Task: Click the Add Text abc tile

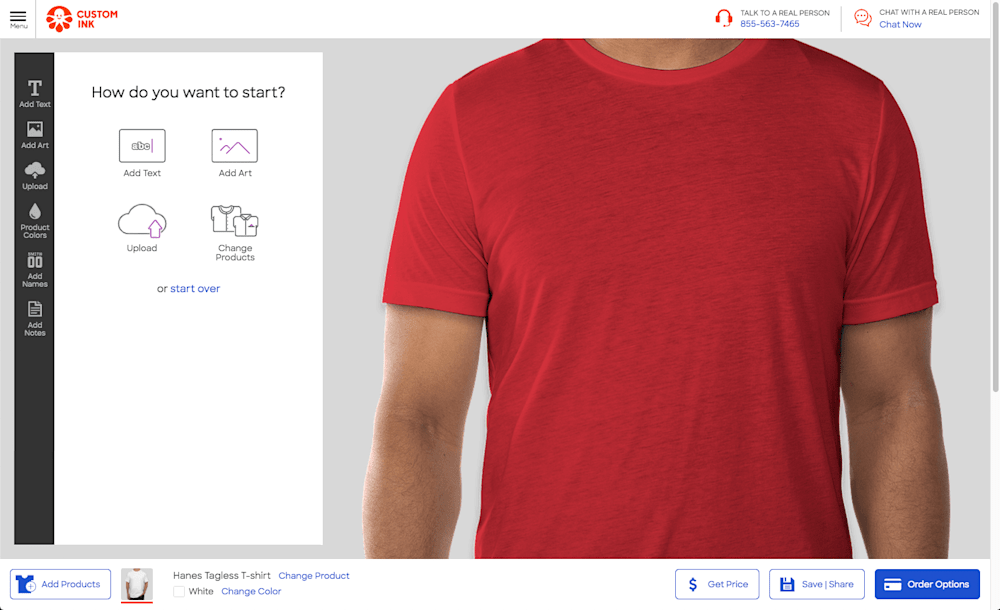Action: [x=142, y=146]
